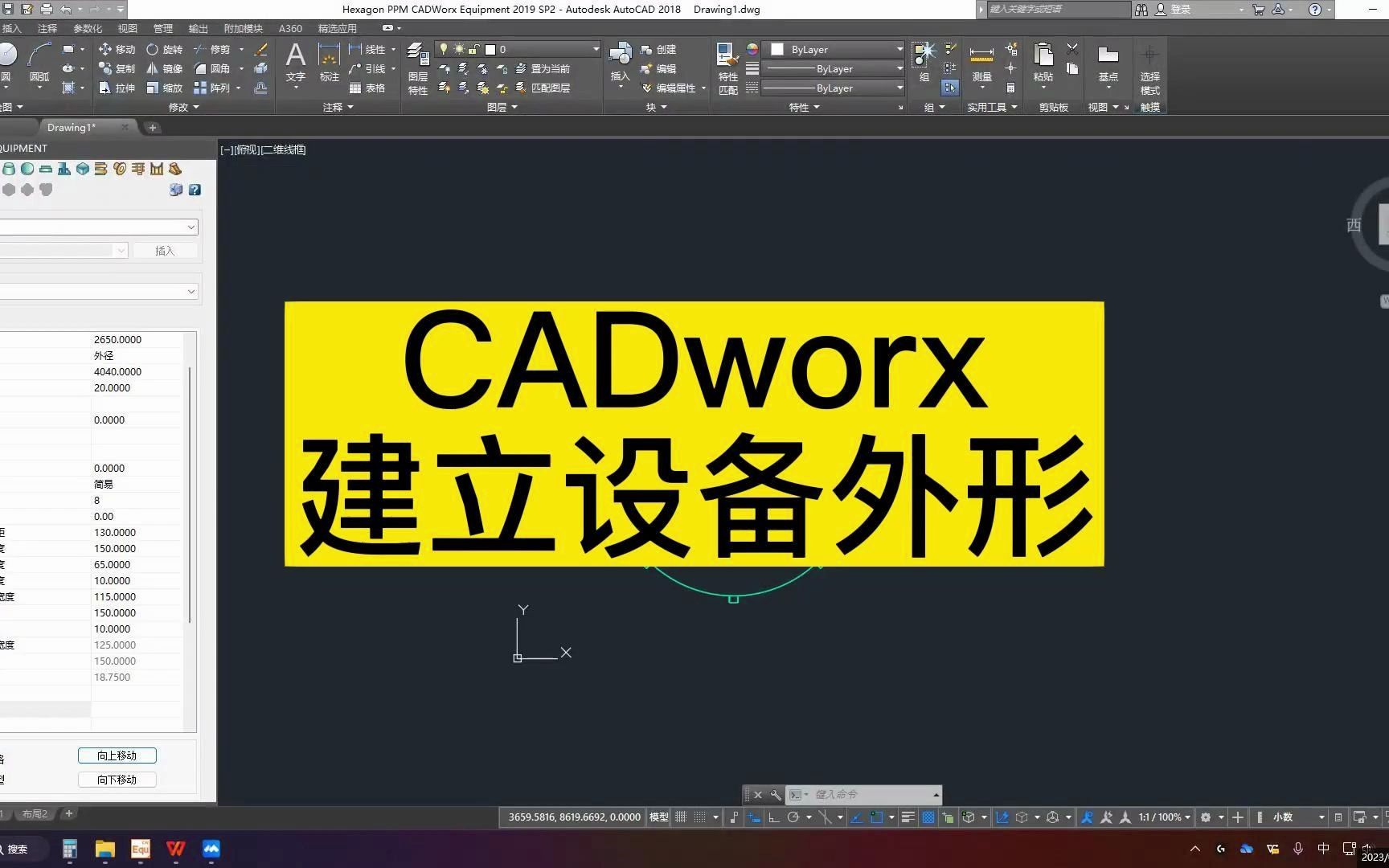The width and height of the screenshot is (1389, 868).
Task: Open the layer 0 dropdown list
Action: click(596, 49)
